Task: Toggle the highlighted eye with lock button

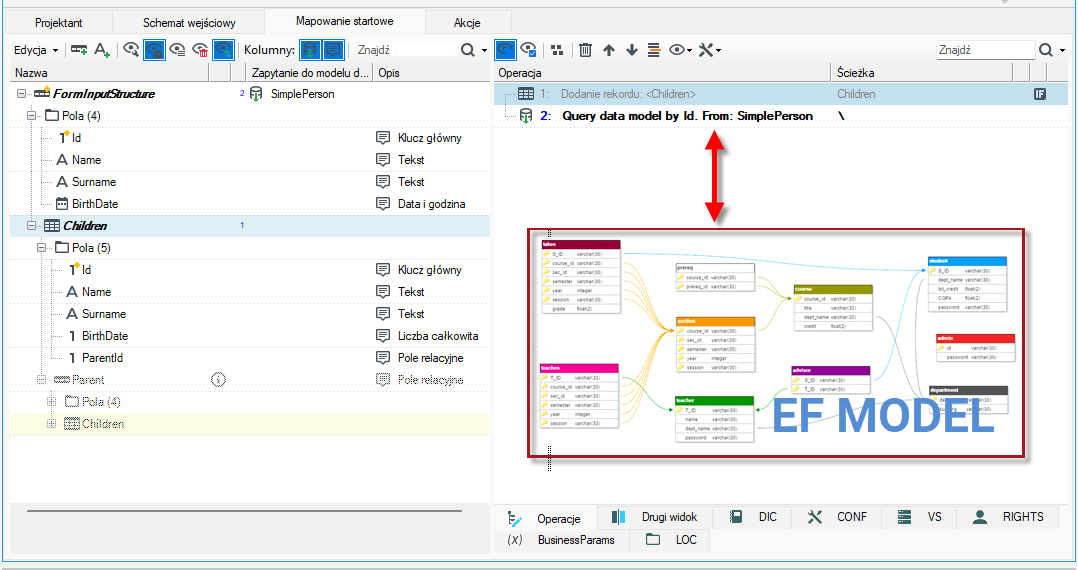Action: 154,50
